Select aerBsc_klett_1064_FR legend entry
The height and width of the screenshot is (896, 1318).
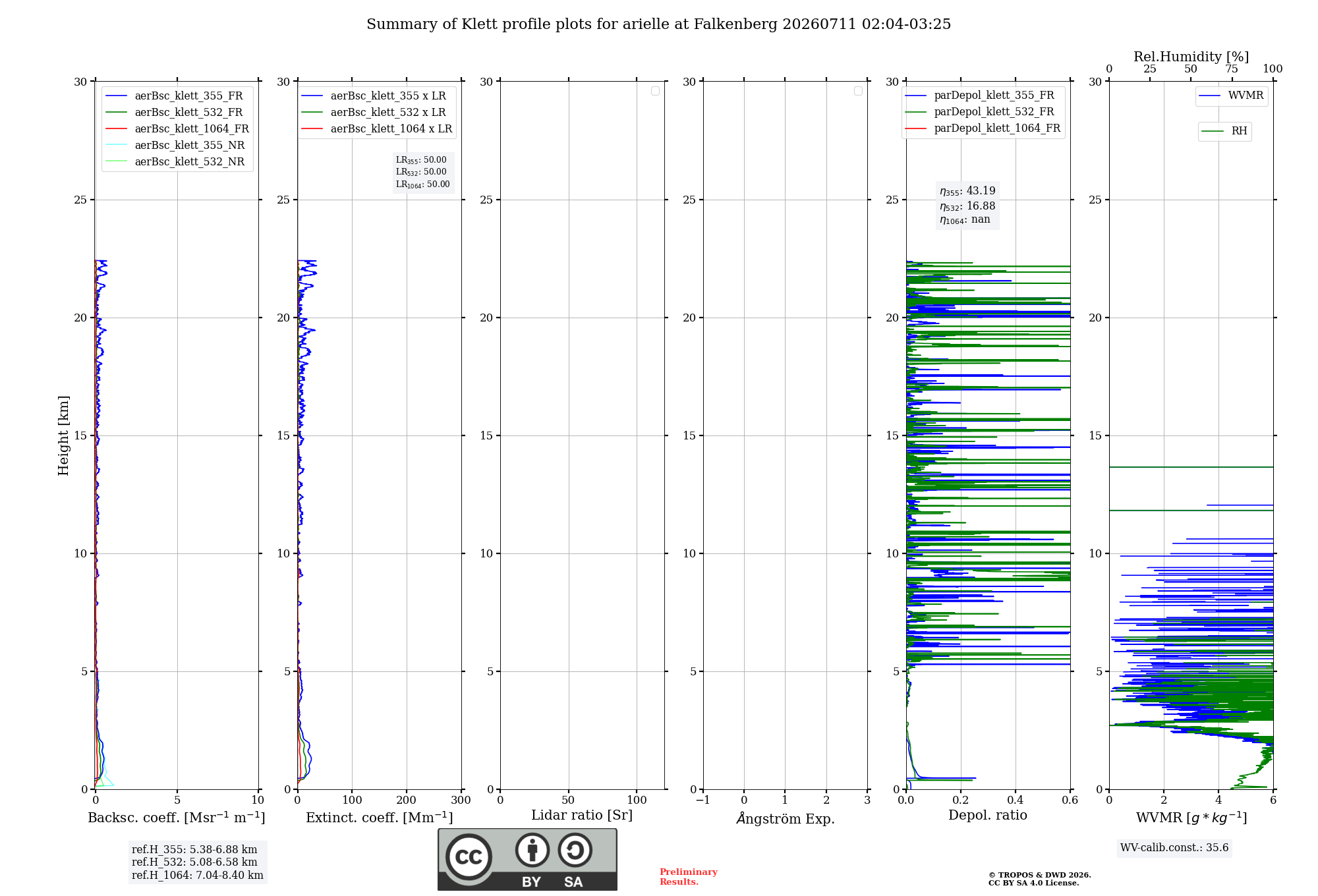177,129
